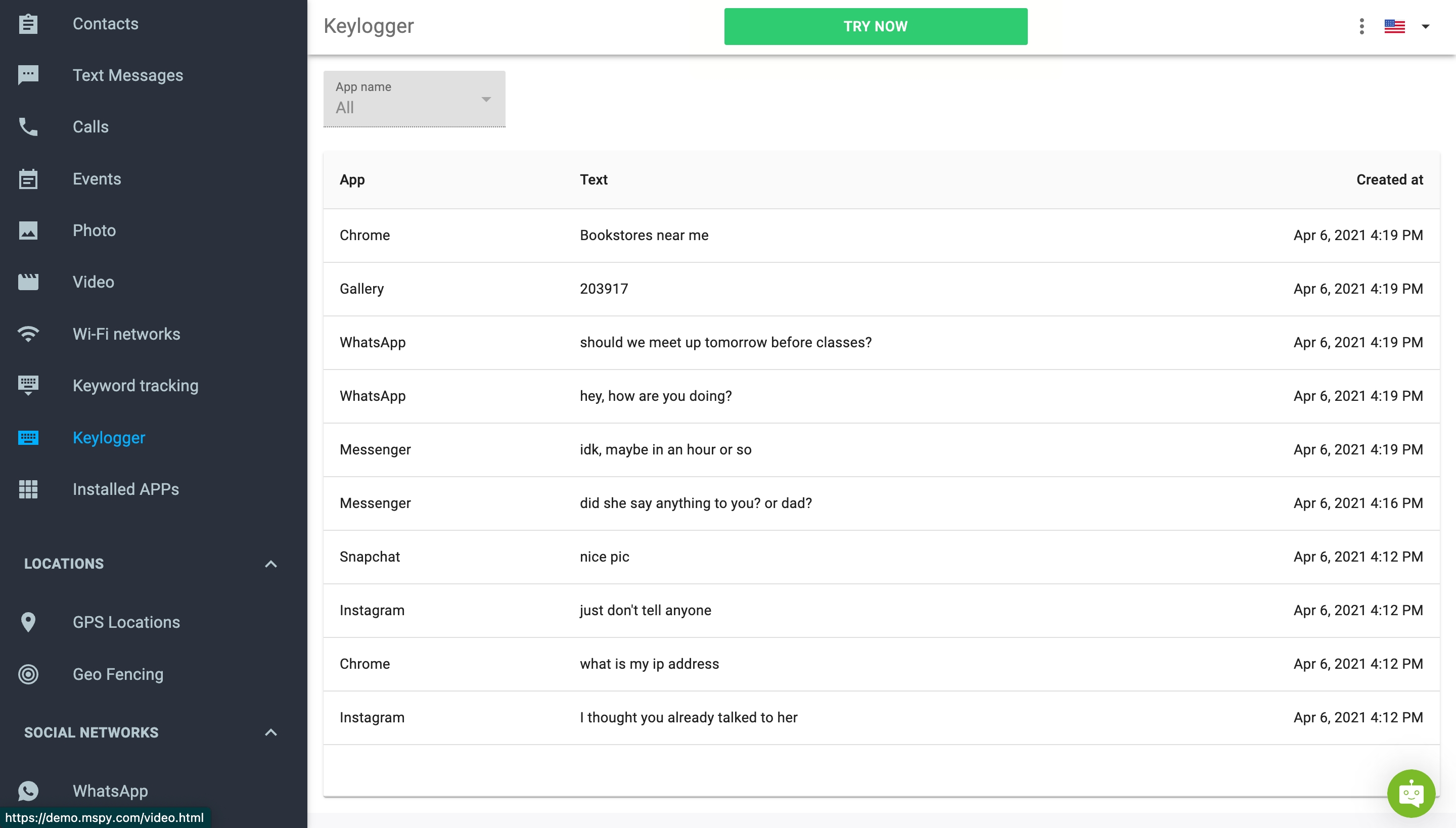Viewport: 1456px width, 828px height.
Task: Click the Wi-Fi networks signal icon
Action: pyautogui.click(x=28, y=334)
